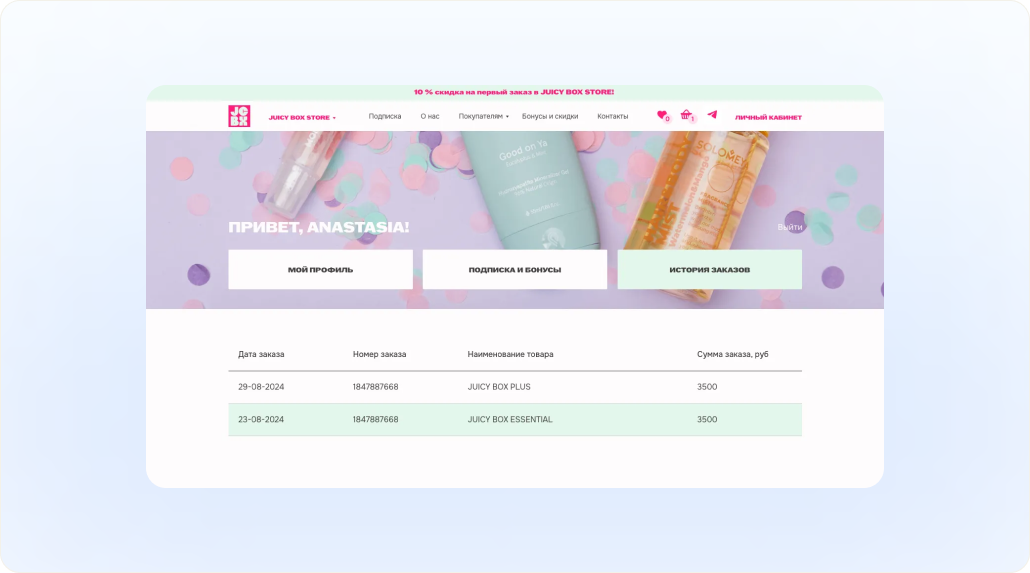Click the order date 23-08-2024

(261, 419)
